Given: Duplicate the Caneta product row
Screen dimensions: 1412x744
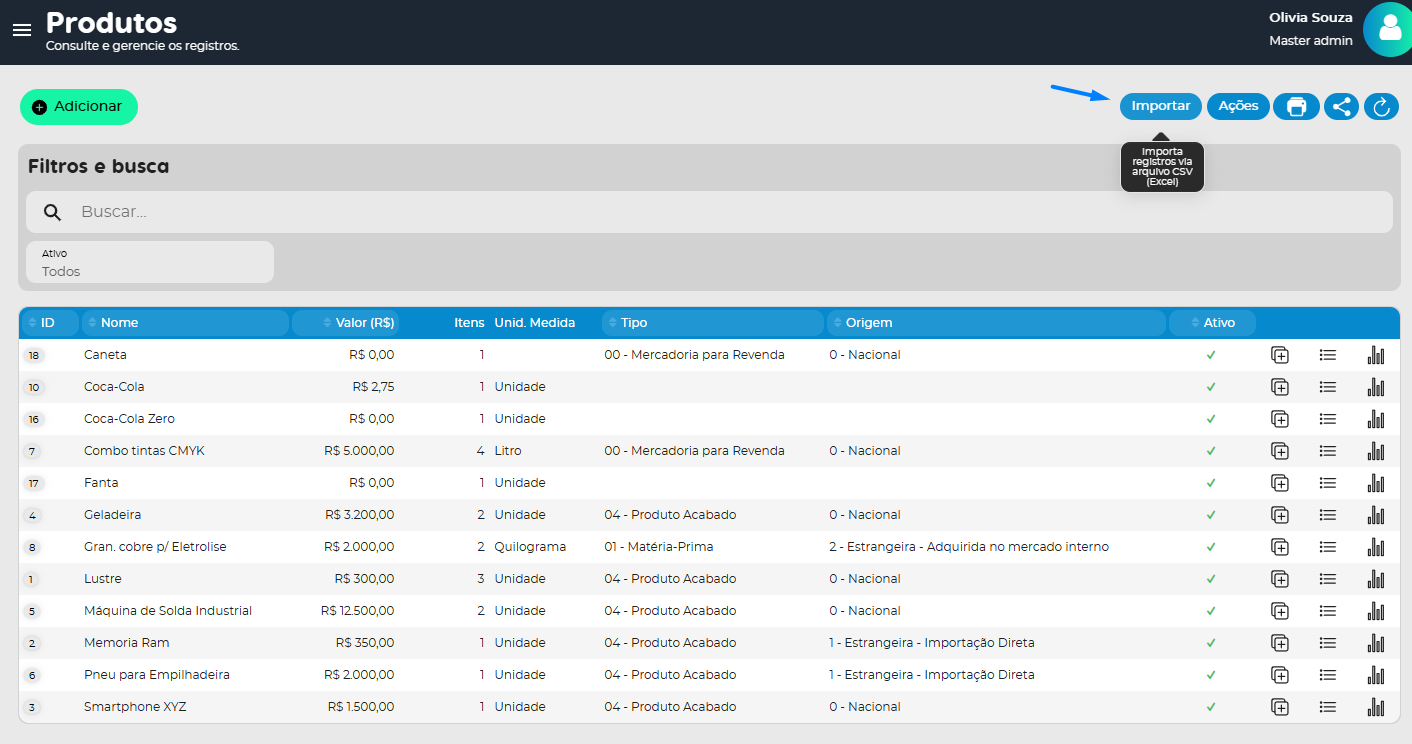Looking at the screenshot, I should [x=1279, y=355].
